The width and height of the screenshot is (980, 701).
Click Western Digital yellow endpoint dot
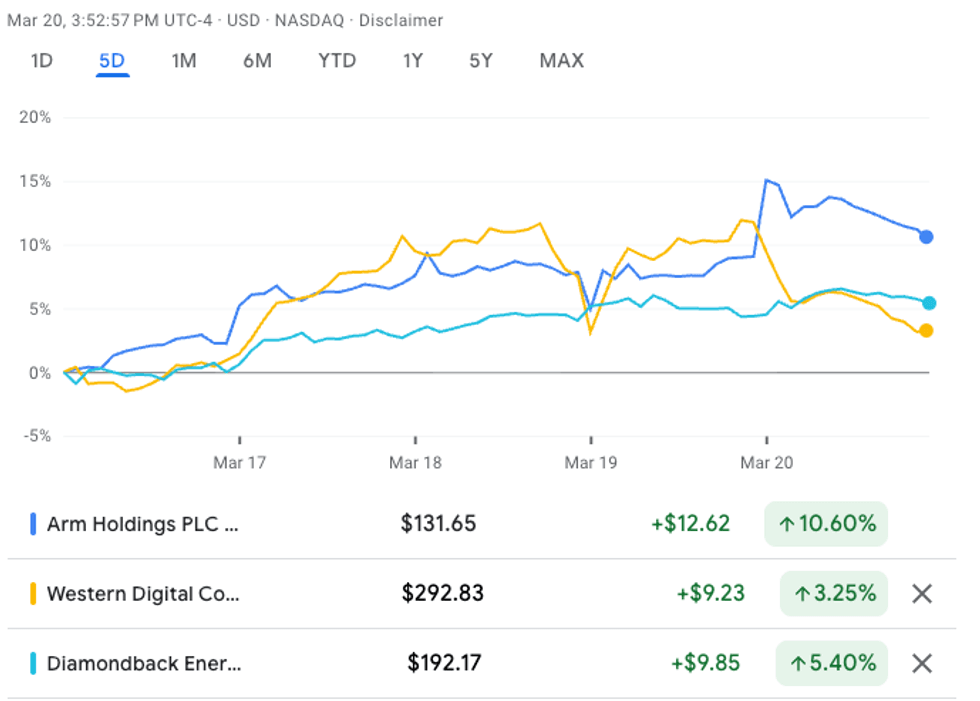927,331
